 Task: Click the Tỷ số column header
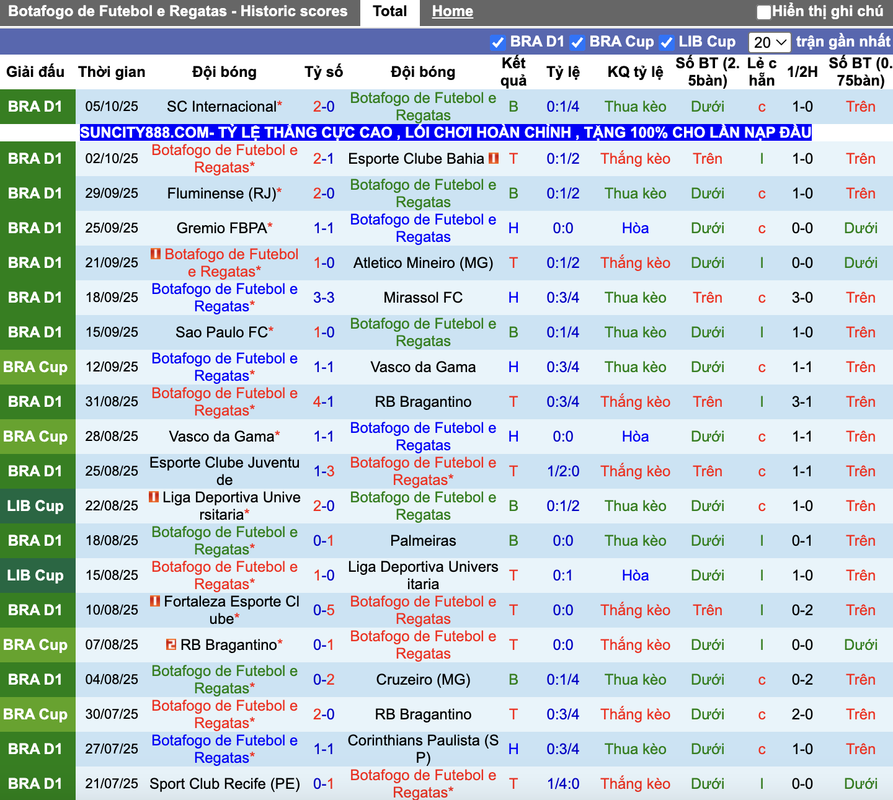pyautogui.click(x=323, y=72)
